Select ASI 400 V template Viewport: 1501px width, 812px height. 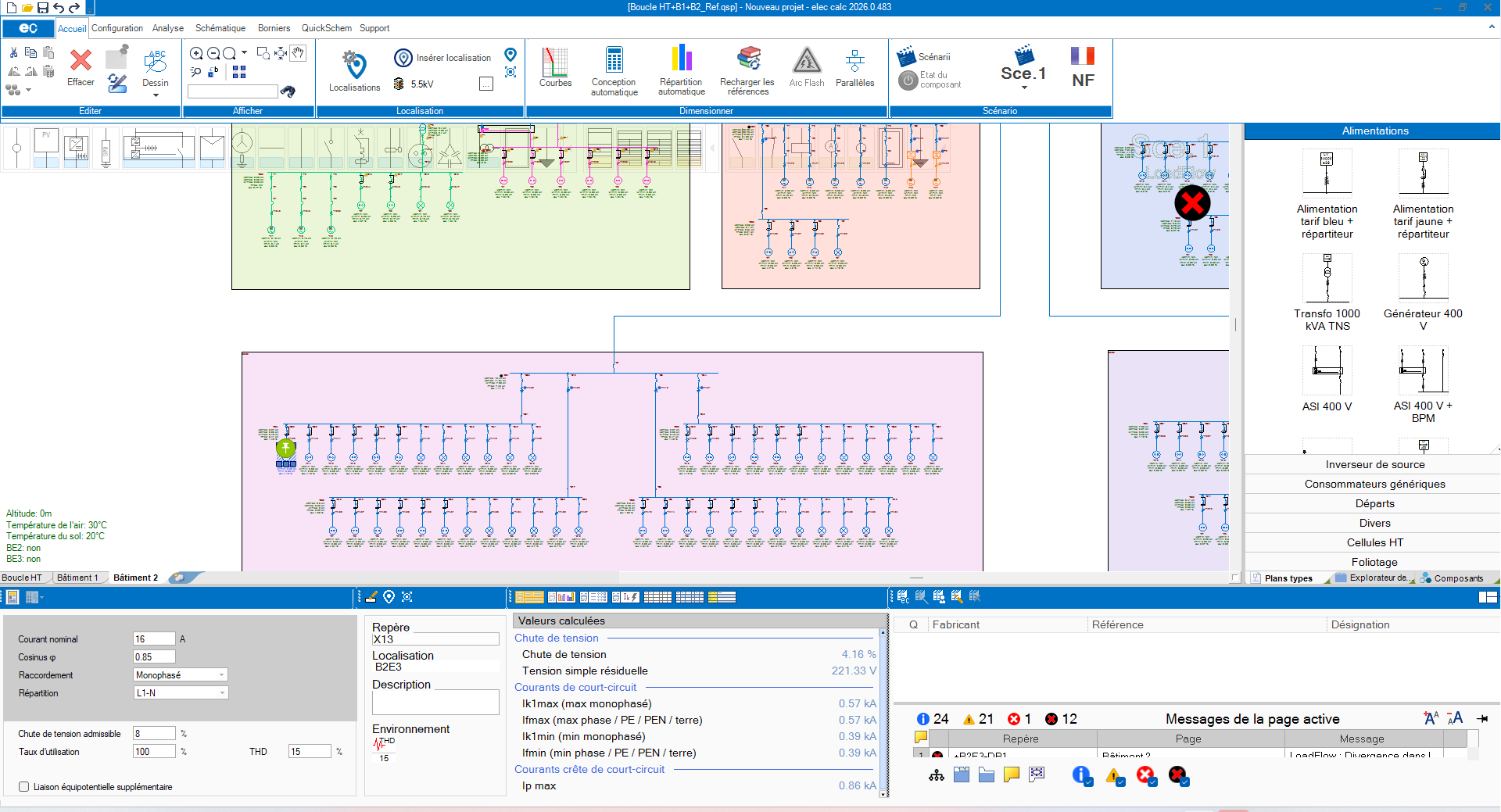pos(1327,378)
